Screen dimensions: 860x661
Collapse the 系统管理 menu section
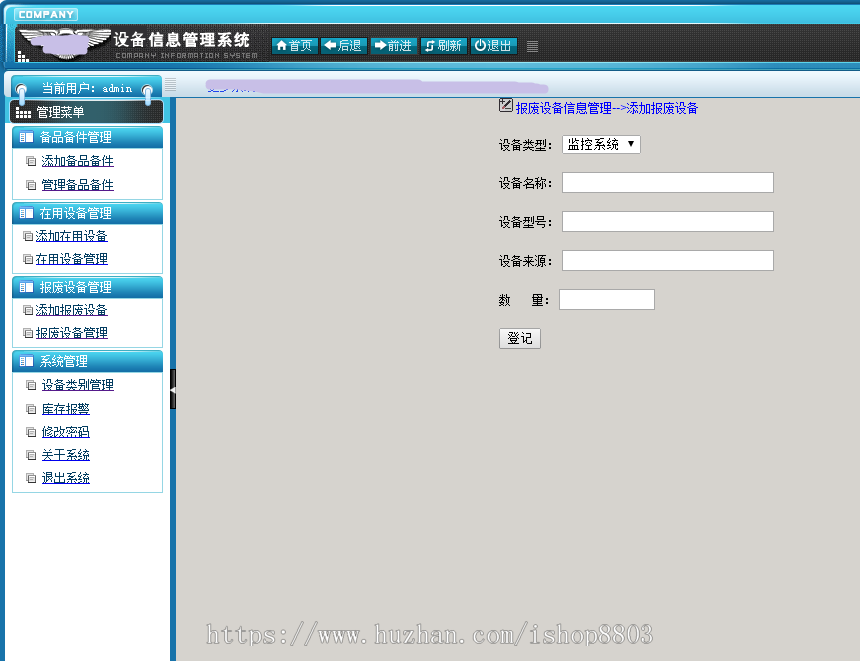(87, 361)
